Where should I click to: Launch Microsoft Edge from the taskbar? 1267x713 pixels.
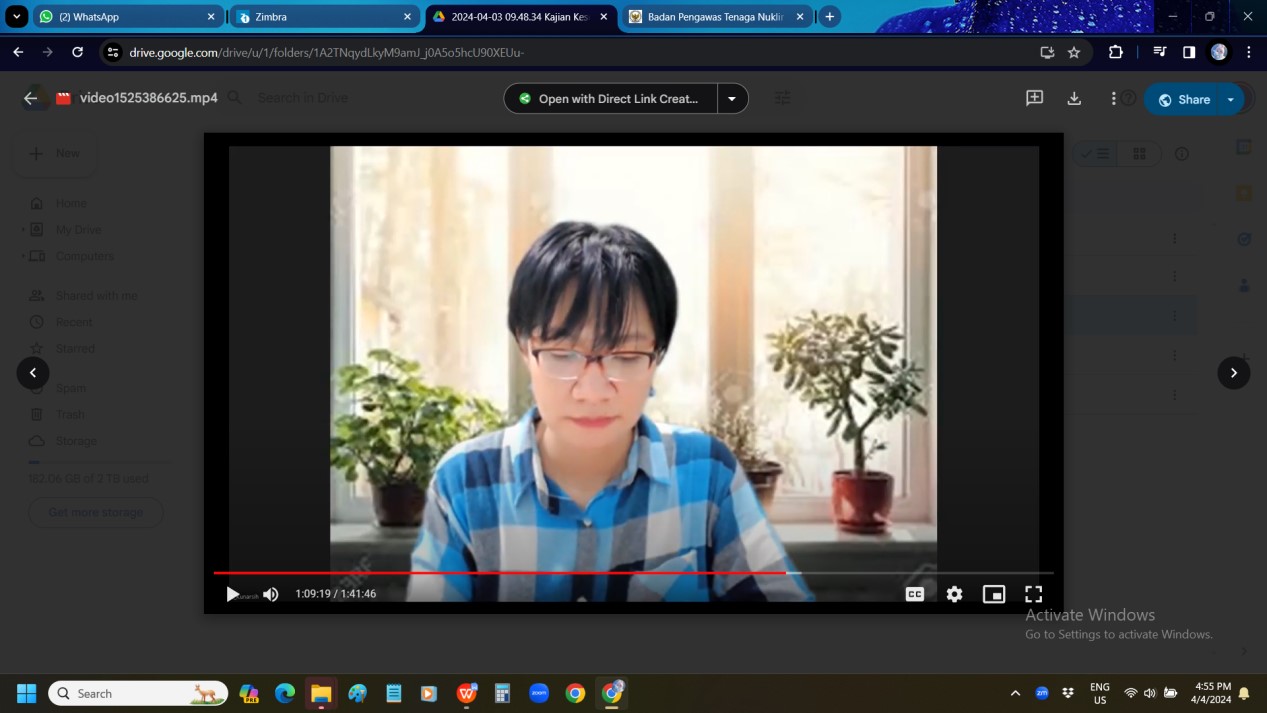[285, 693]
